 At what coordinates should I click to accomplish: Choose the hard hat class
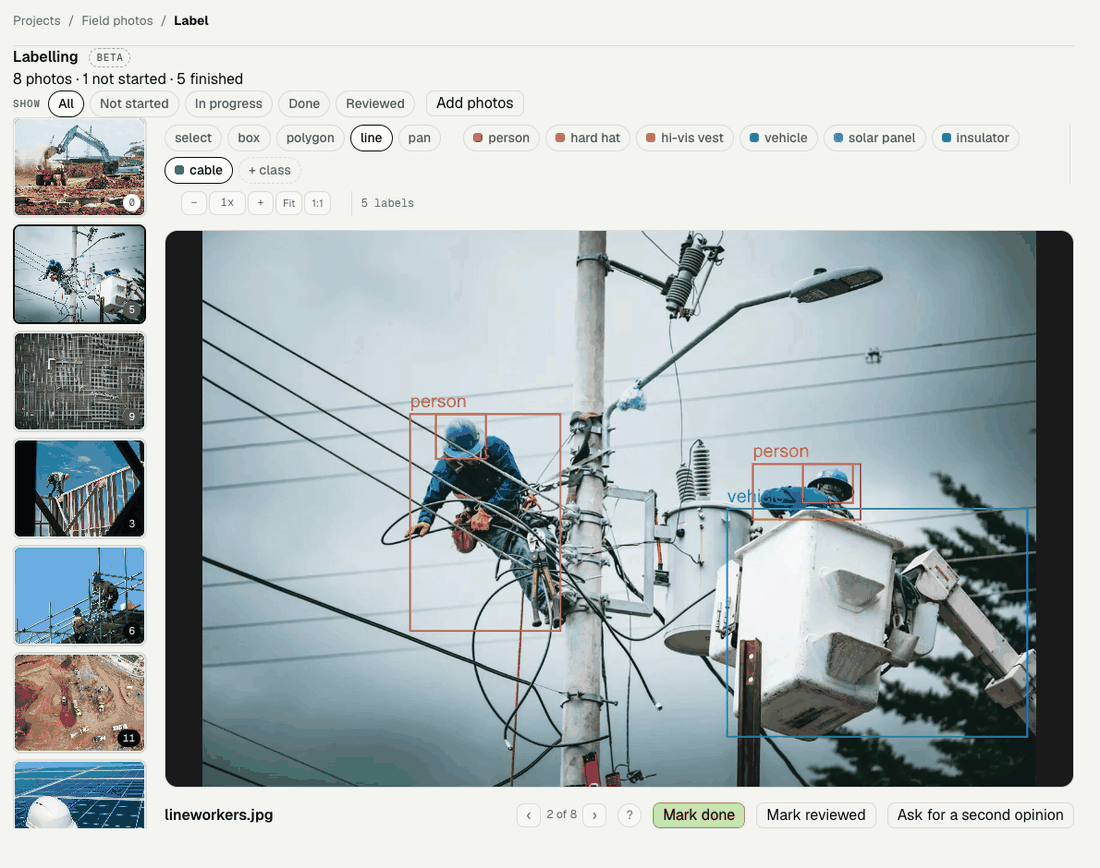(588, 138)
